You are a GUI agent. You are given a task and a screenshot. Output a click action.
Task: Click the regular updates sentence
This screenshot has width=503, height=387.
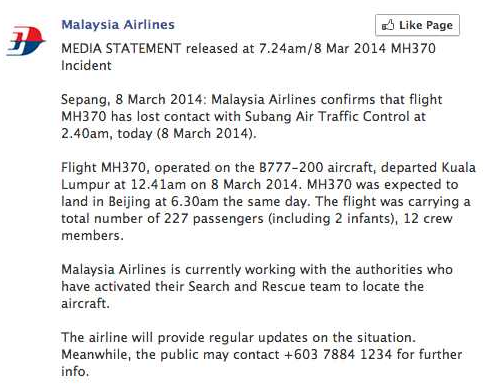click(238, 337)
